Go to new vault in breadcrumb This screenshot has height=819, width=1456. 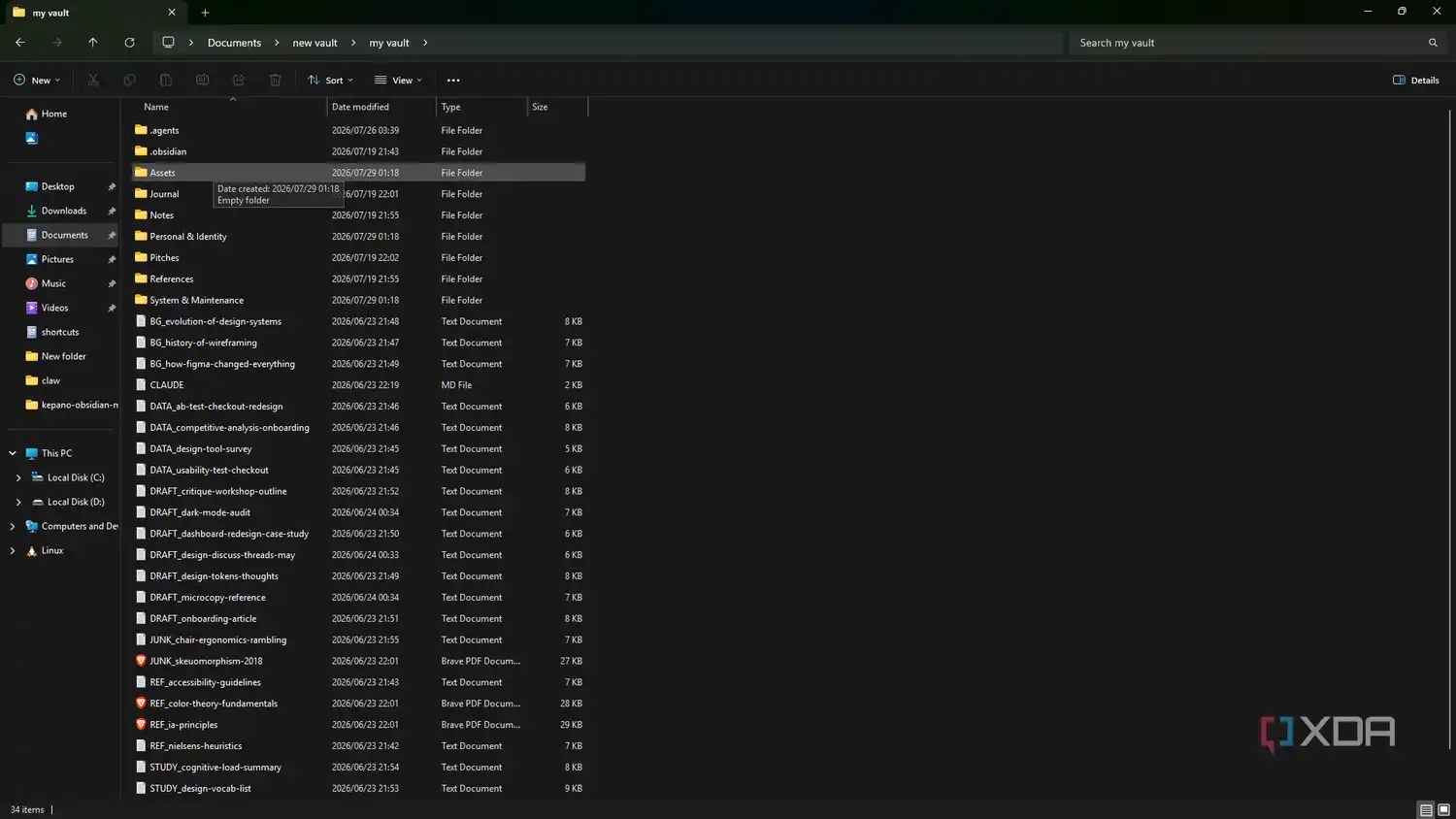click(315, 43)
